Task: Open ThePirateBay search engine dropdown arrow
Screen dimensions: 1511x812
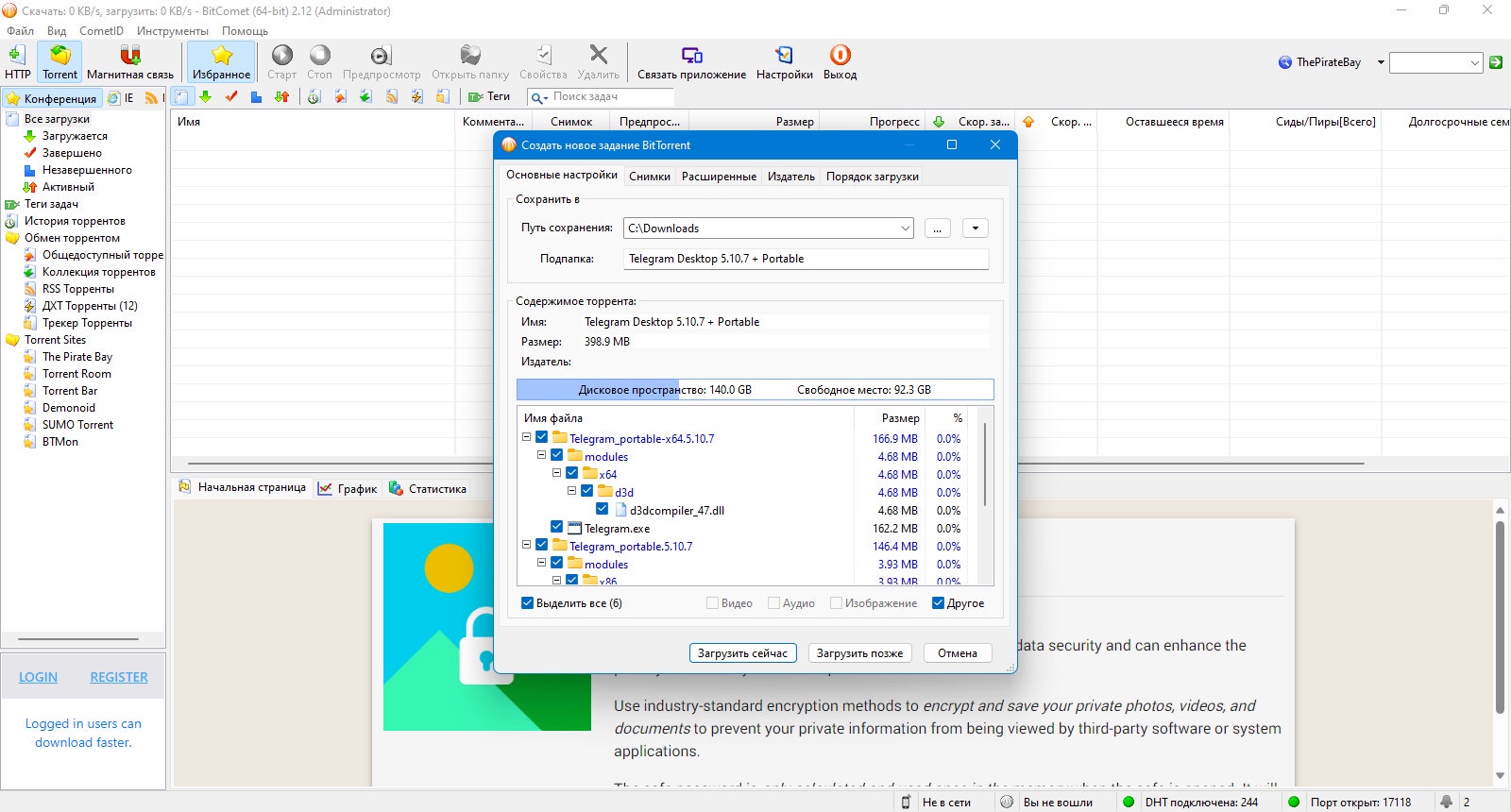Action: coord(1381,62)
